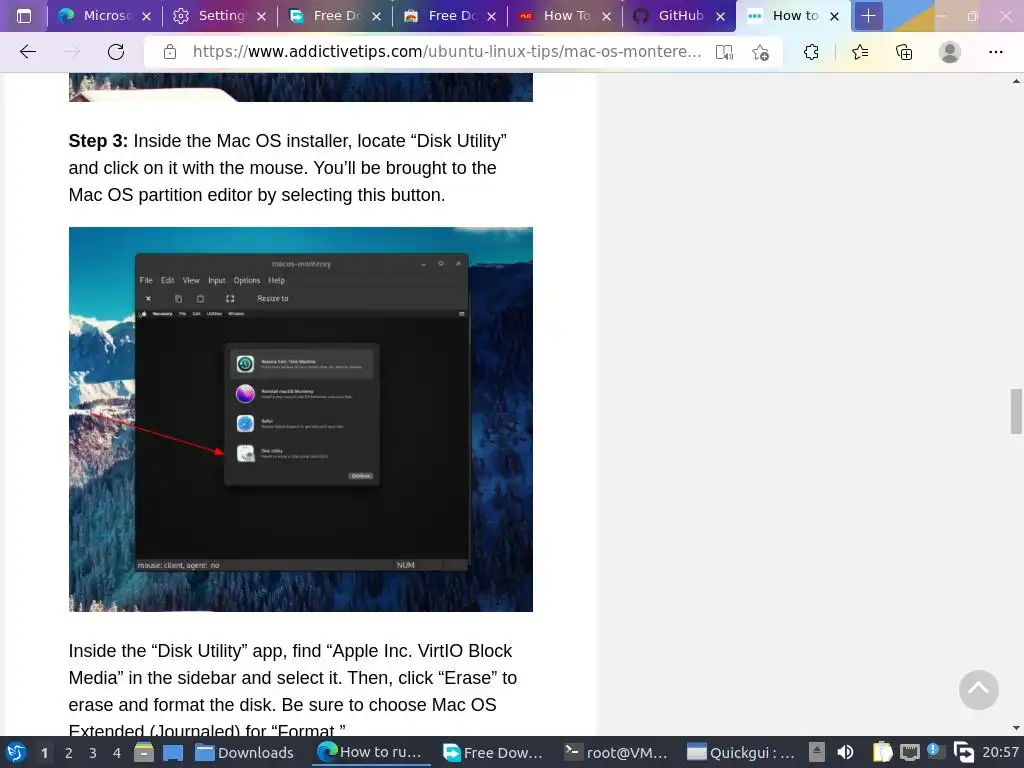Click the eject removable media tray icon
Image resolution: width=1024 pixels, height=768 pixels.
click(817, 752)
